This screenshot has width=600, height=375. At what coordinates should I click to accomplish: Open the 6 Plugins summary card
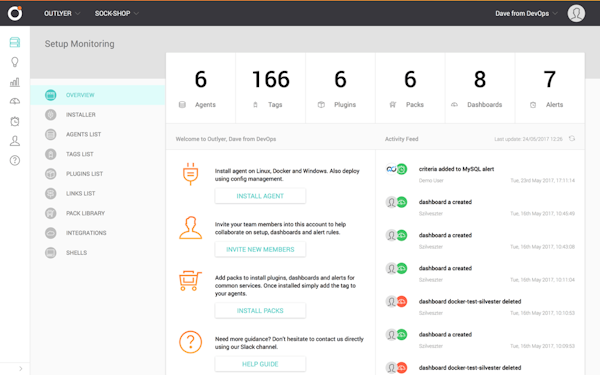tap(340, 88)
